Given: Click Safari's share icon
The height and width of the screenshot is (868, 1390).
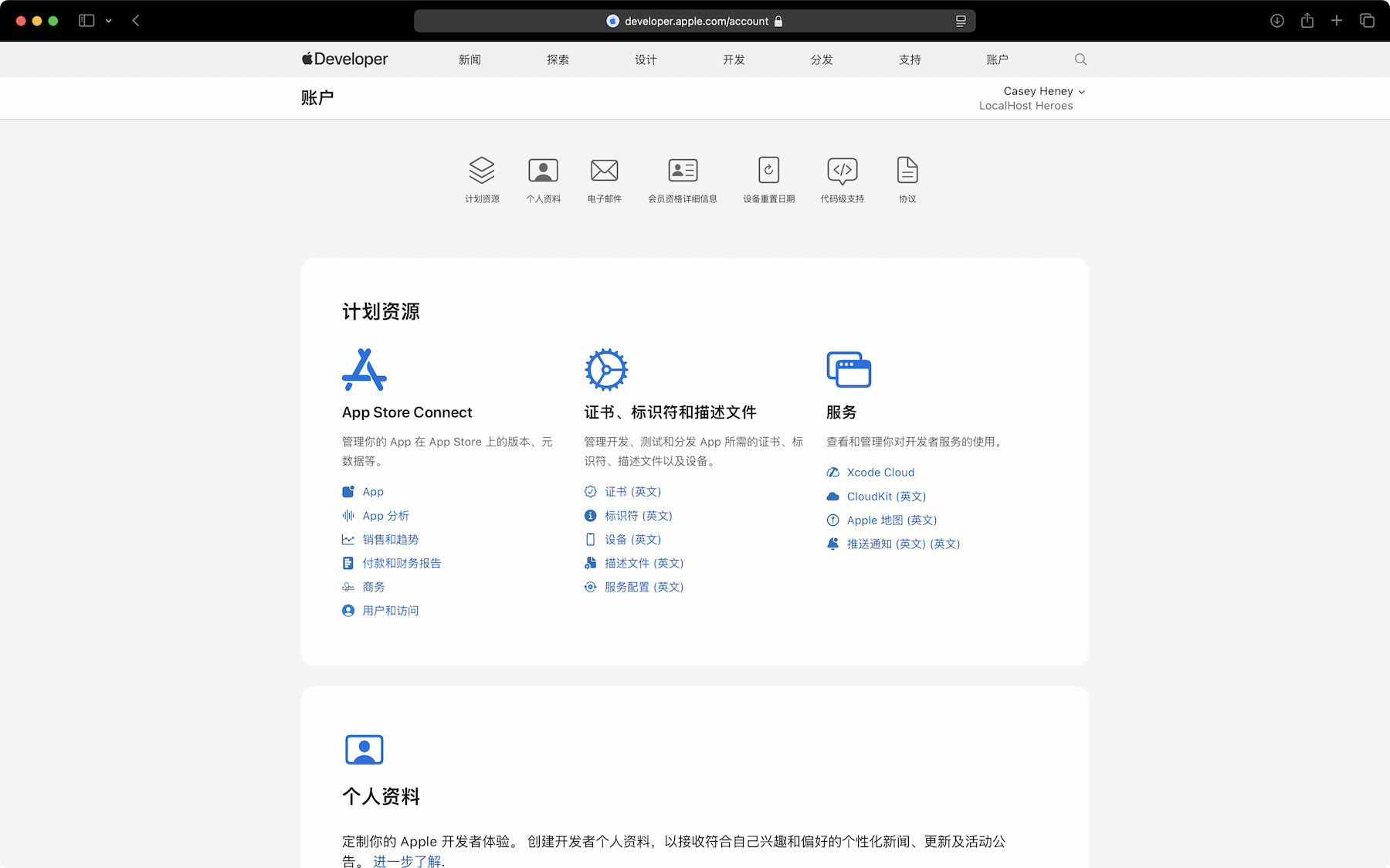Looking at the screenshot, I should point(1307,21).
